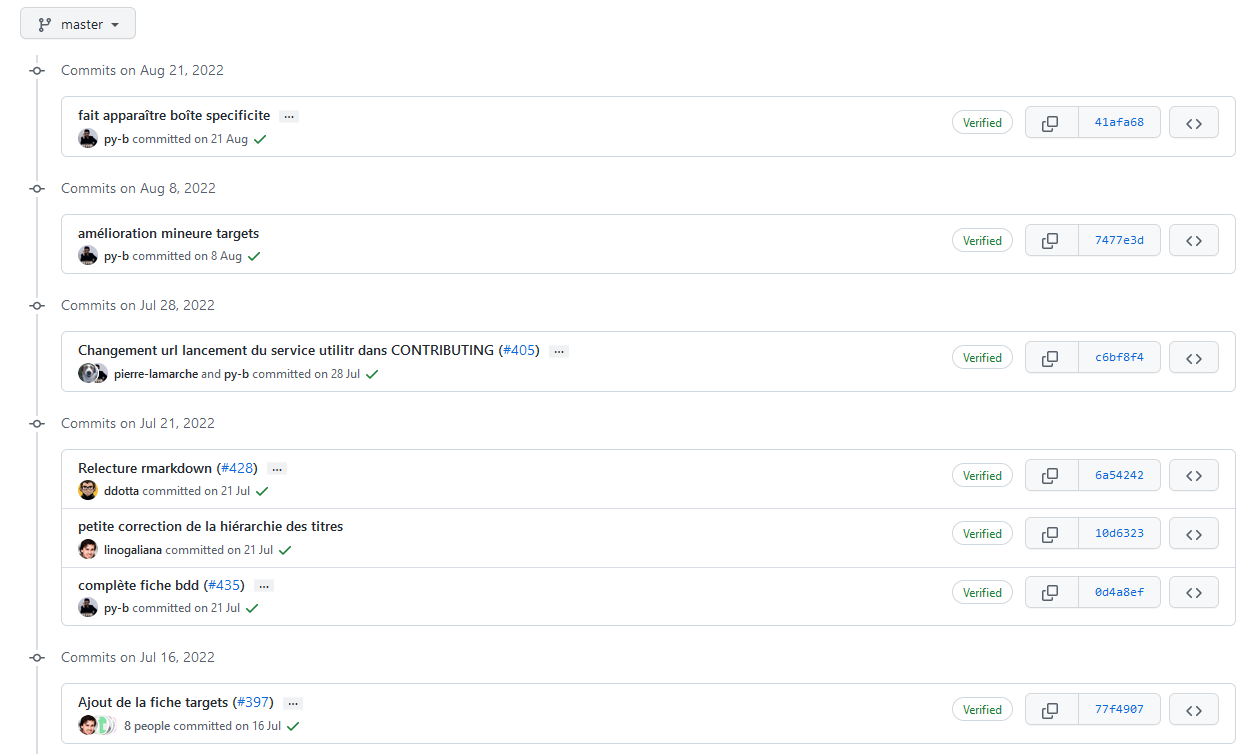1247x754 pixels.
Task: Copy full SHA for commit 7477e3d
Action: tap(1050, 241)
